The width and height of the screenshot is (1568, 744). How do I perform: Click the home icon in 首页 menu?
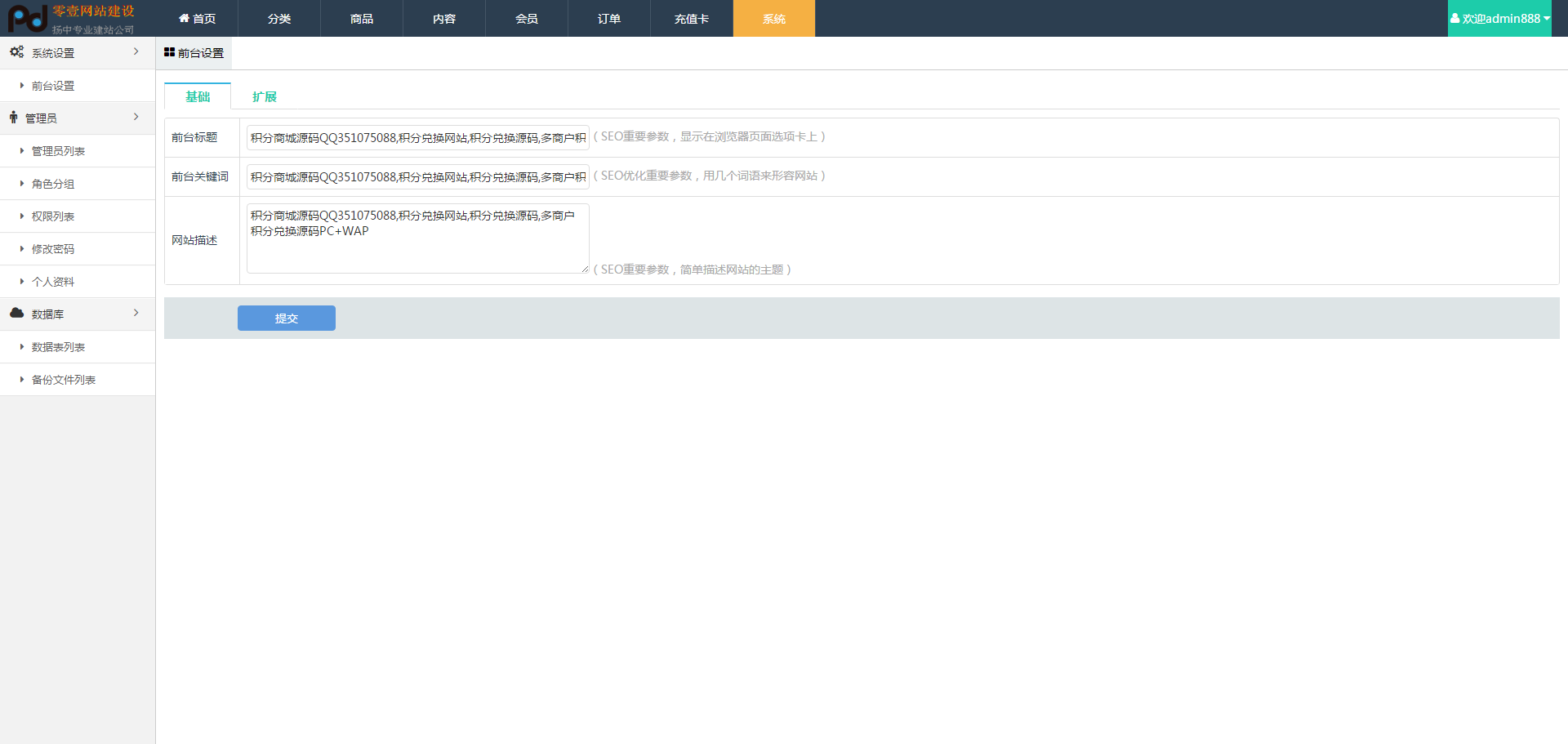click(x=184, y=18)
